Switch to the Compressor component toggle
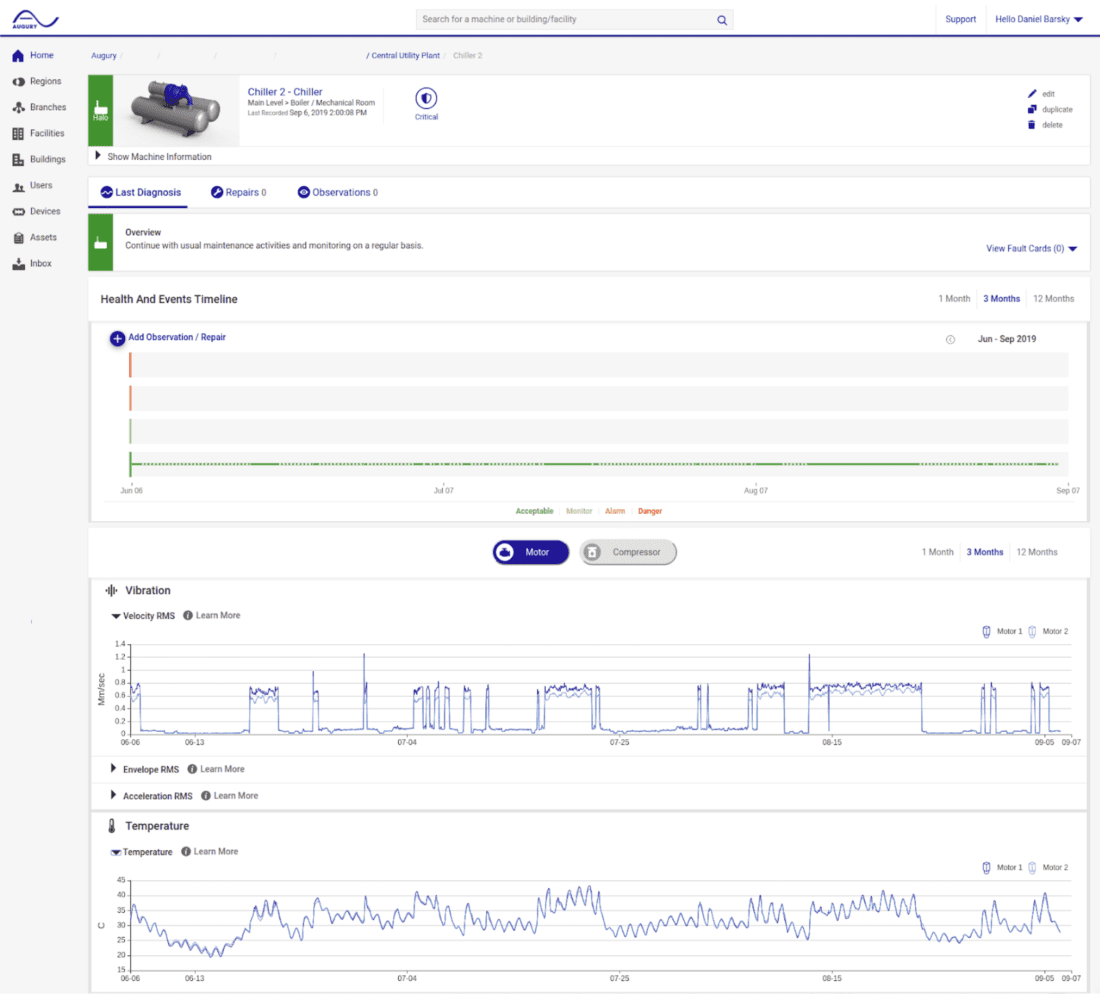Viewport: 1100px width, 994px height. click(628, 551)
